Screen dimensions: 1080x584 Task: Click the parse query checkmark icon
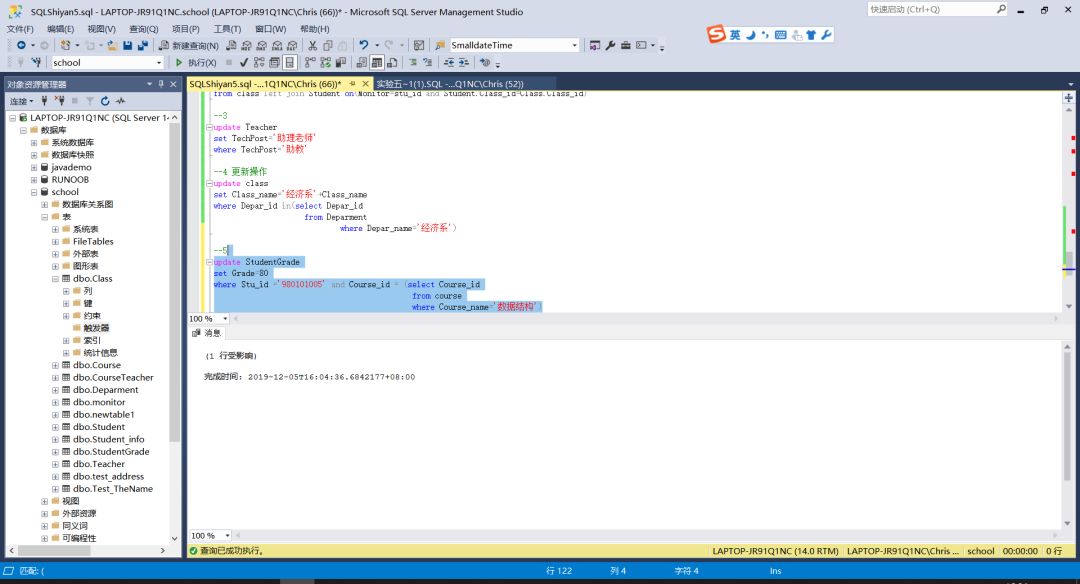pyautogui.click(x=244, y=63)
